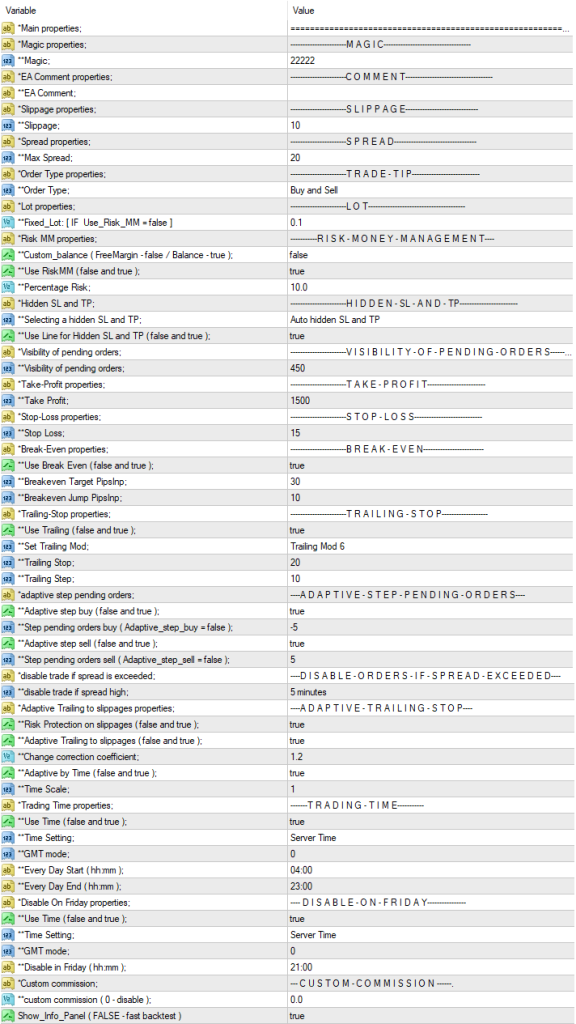Click the icon next to Every Day Start
Viewport: 576px width, 1024px height.
pos(8,870)
